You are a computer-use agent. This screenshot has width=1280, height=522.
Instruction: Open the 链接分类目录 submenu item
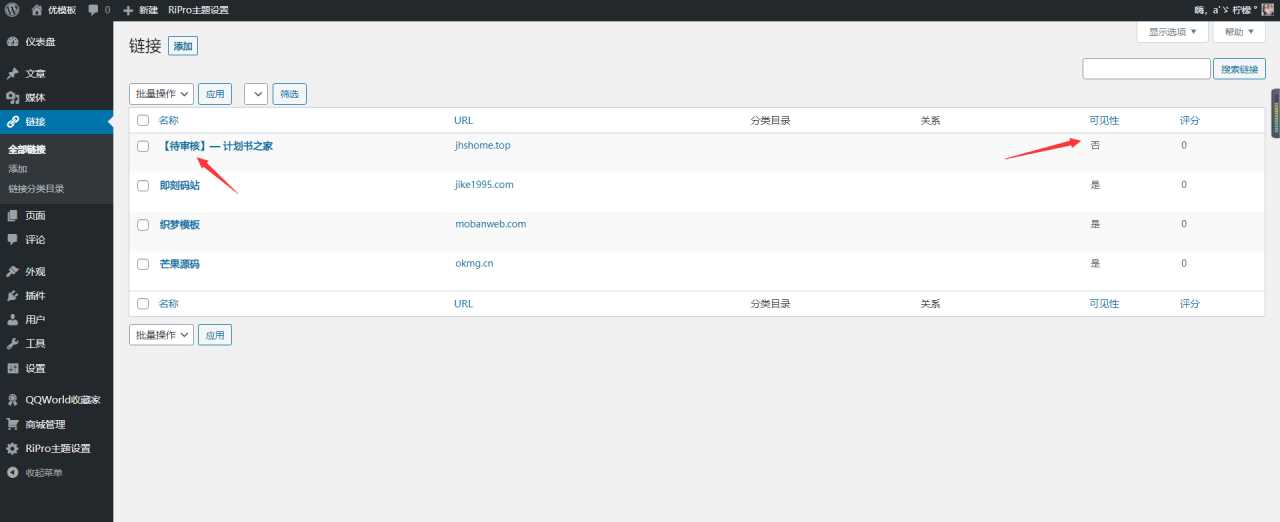click(36, 188)
